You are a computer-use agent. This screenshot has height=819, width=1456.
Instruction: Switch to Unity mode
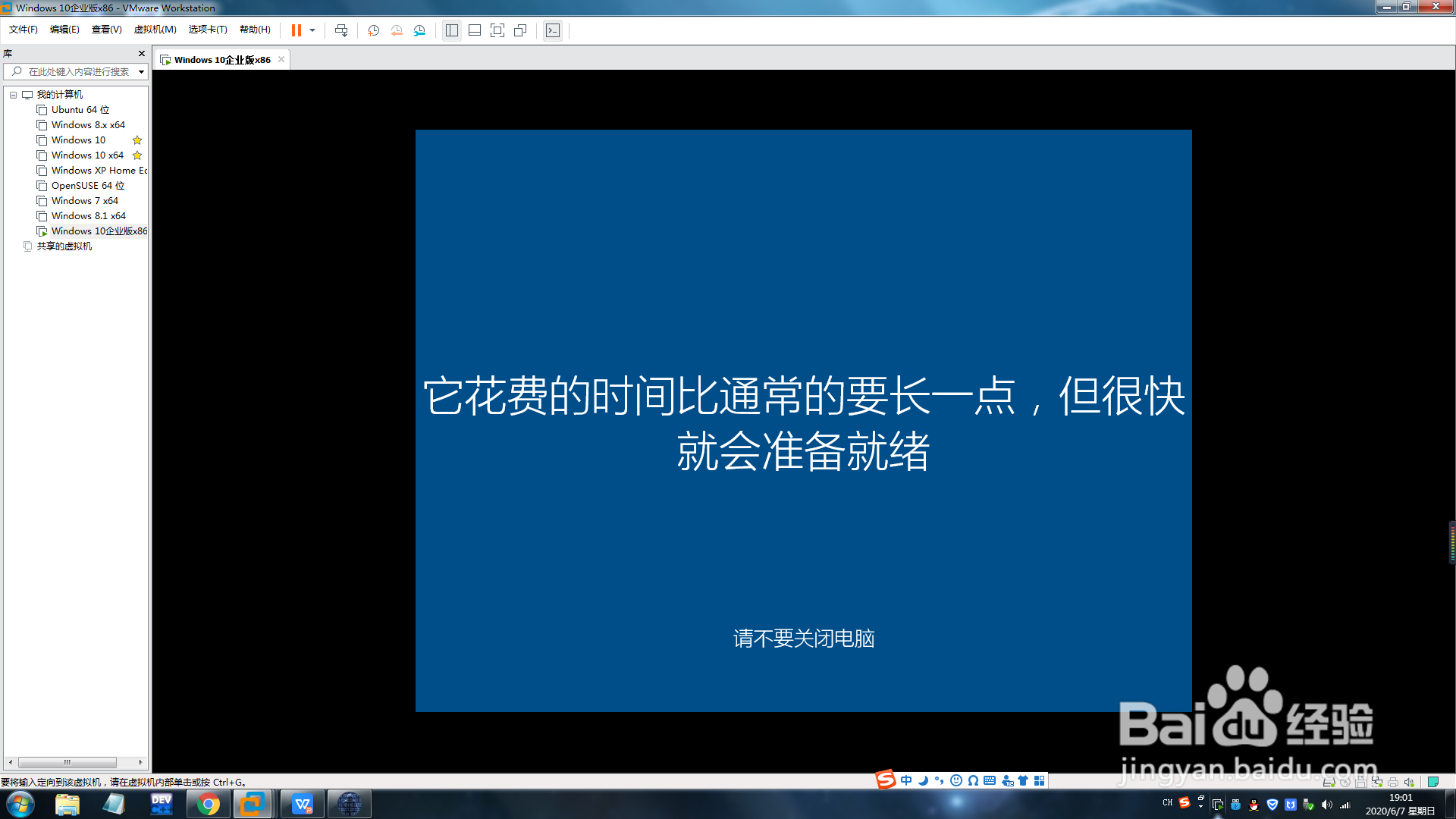(520, 30)
